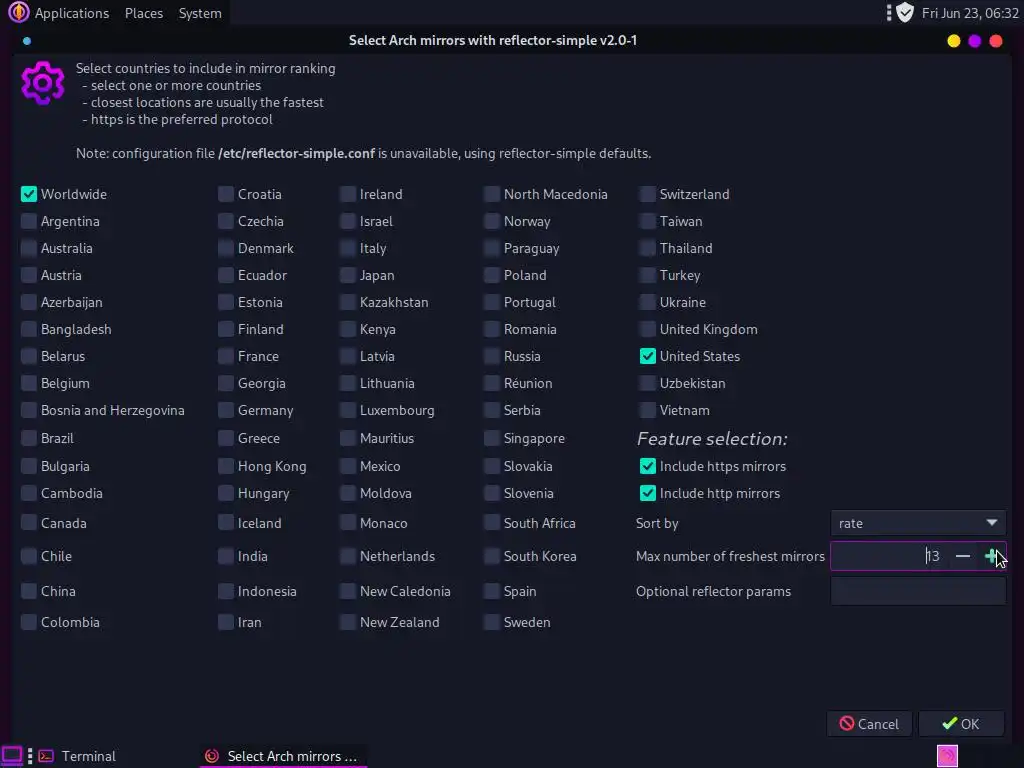Click the shield icon in the system tray

[x=904, y=12]
